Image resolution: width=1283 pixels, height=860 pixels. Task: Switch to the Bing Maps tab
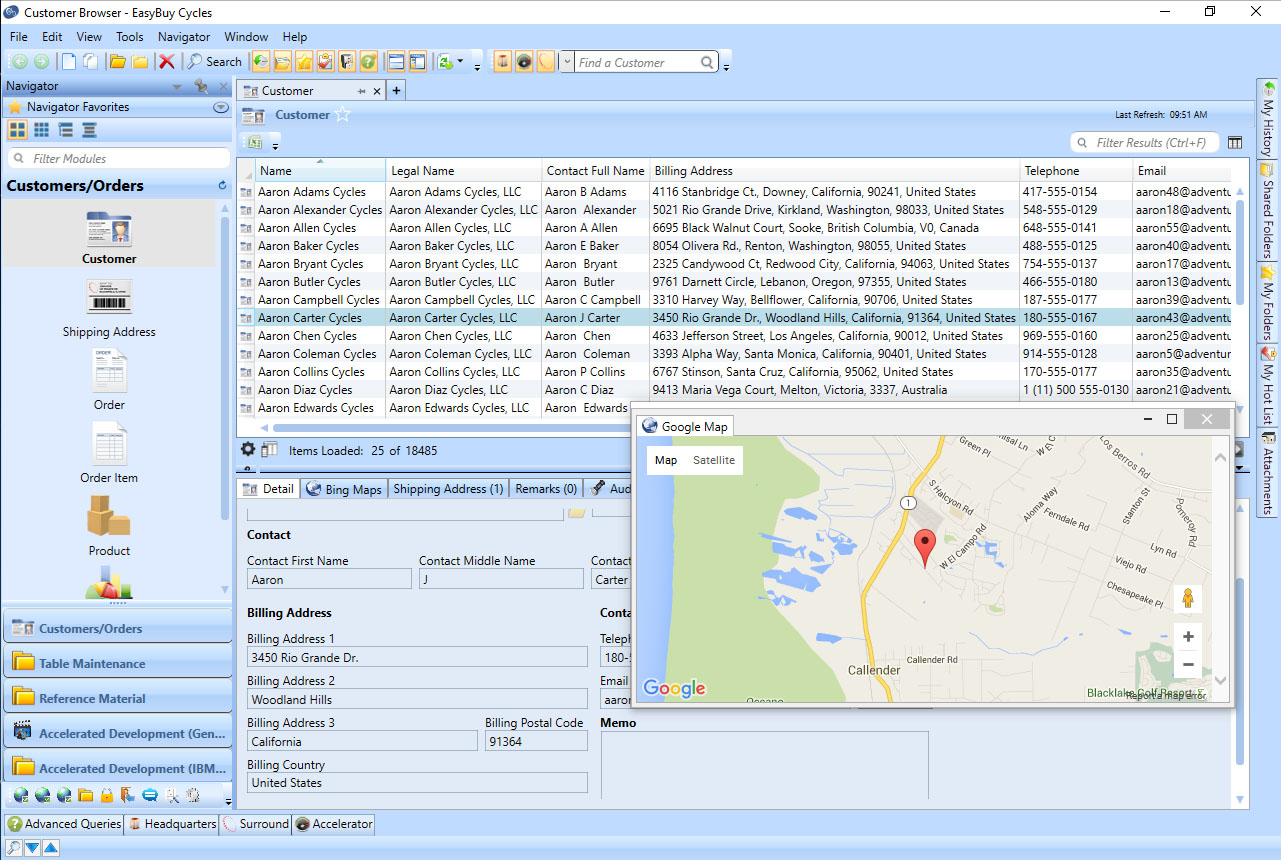click(x=343, y=489)
